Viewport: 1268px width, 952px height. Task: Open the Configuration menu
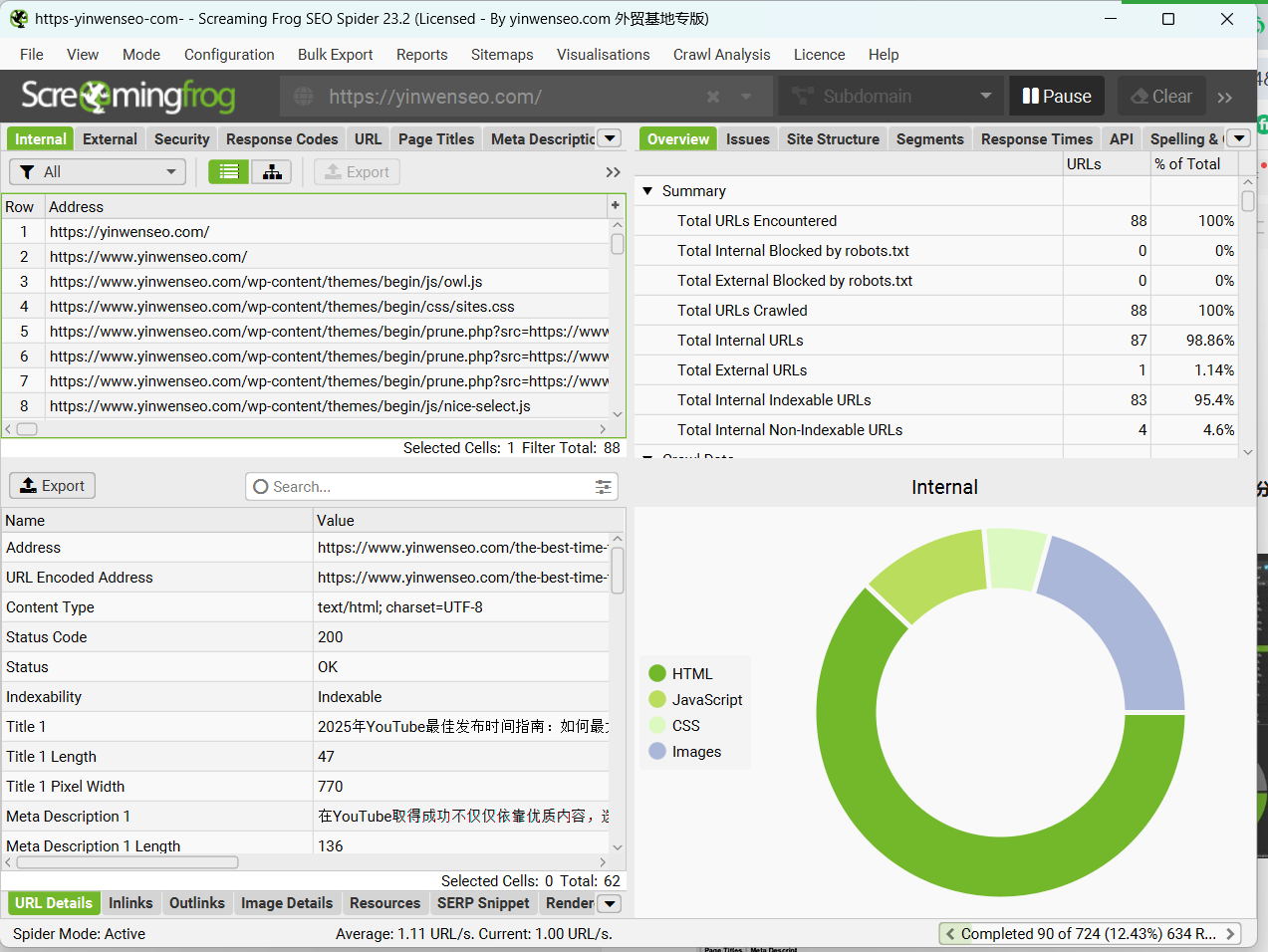click(x=229, y=55)
